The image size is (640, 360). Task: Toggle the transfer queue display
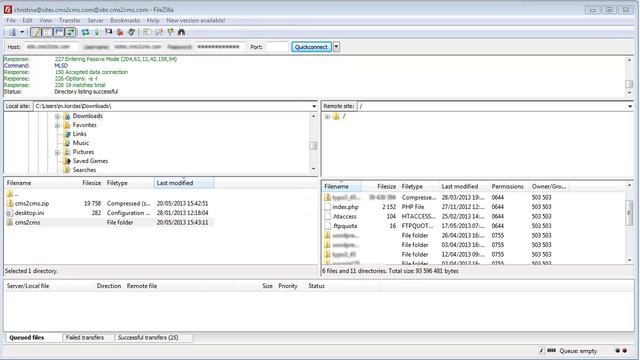pyautogui.click(x=70, y=32)
